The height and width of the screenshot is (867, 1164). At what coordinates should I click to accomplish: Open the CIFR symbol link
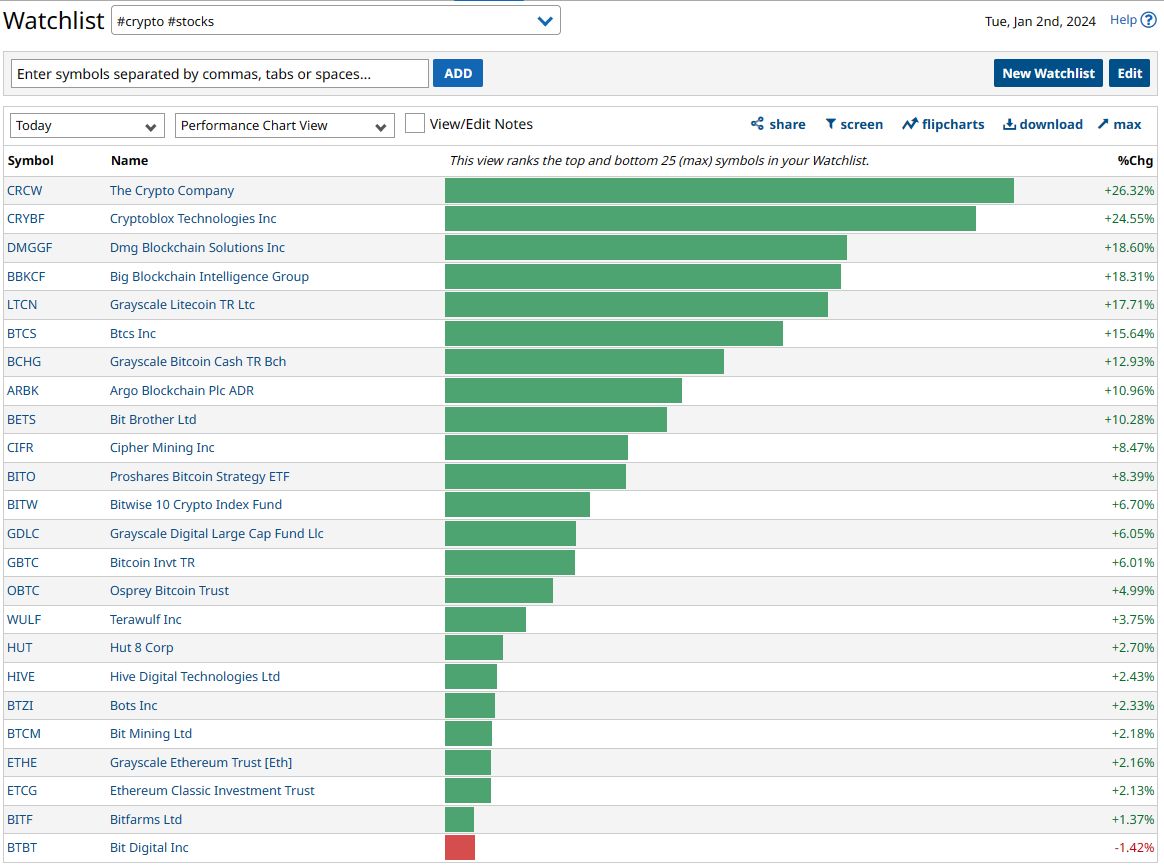tap(20, 448)
